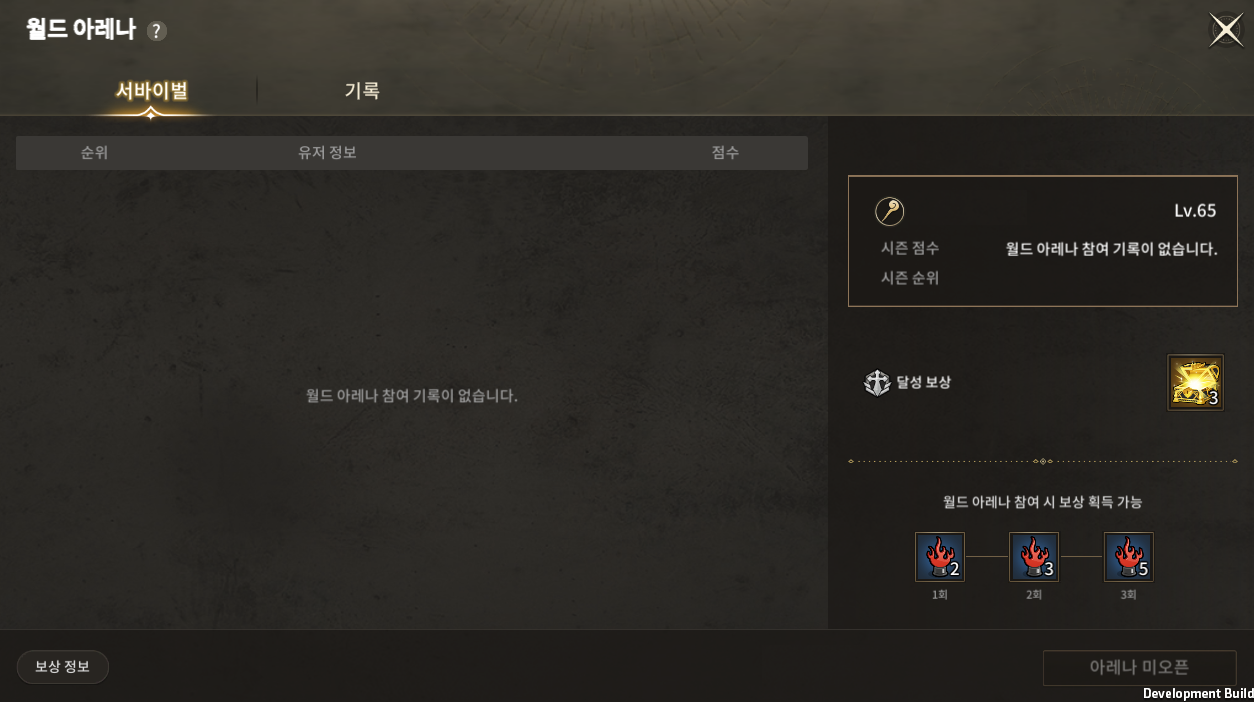This screenshot has height=702, width=1254.
Task: Select the 1회 participation reward icon
Action: tap(940, 557)
